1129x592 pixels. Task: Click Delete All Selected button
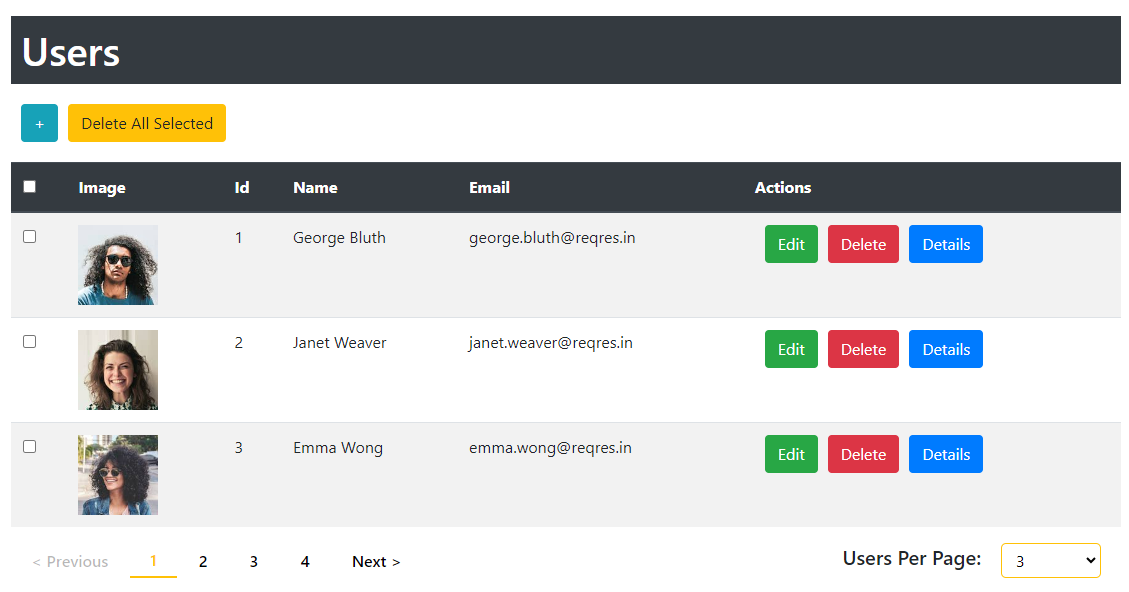tap(147, 123)
